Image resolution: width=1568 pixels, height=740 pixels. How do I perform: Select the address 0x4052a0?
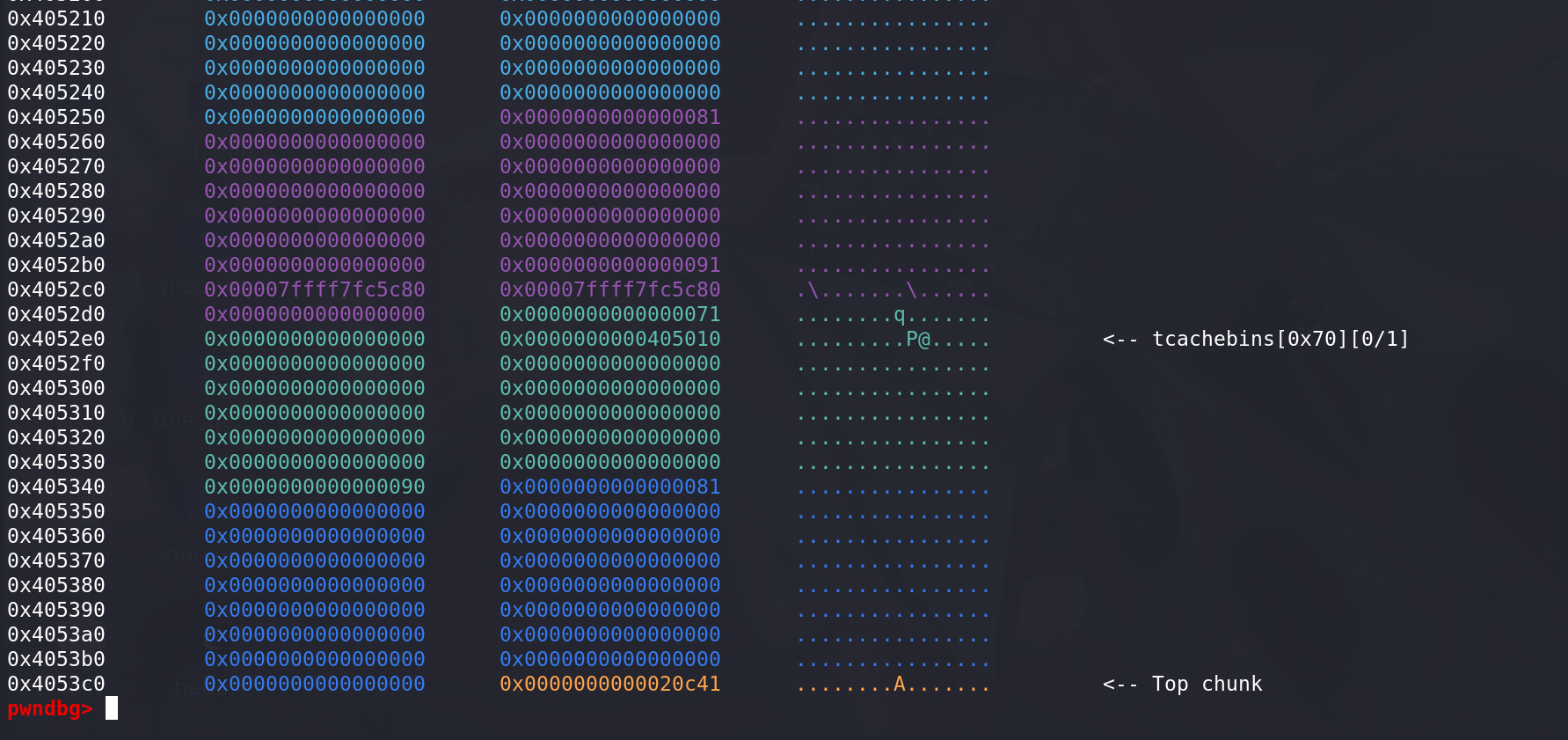coord(56,240)
